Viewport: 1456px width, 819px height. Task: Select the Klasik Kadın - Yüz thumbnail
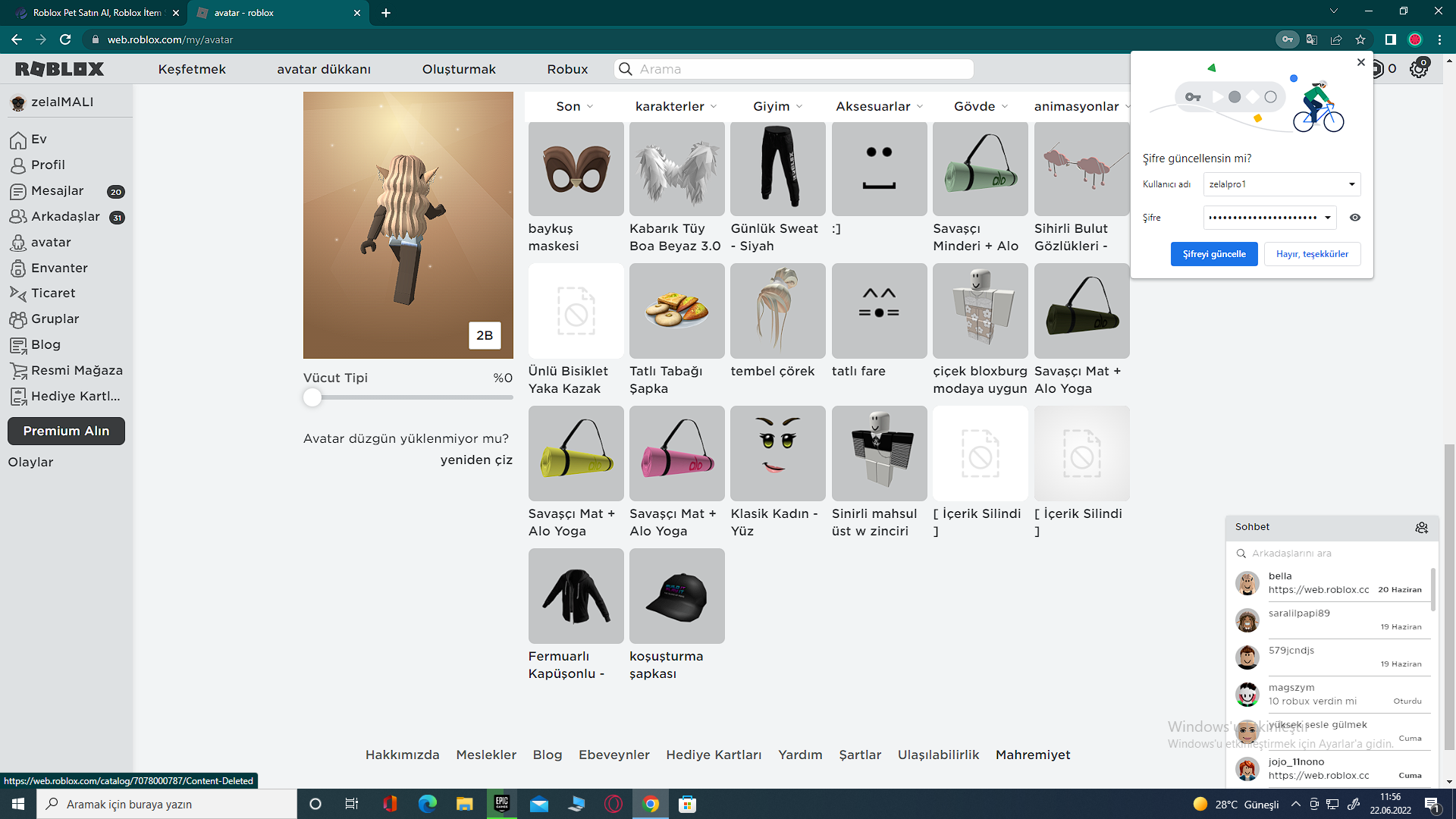click(777, 453)
